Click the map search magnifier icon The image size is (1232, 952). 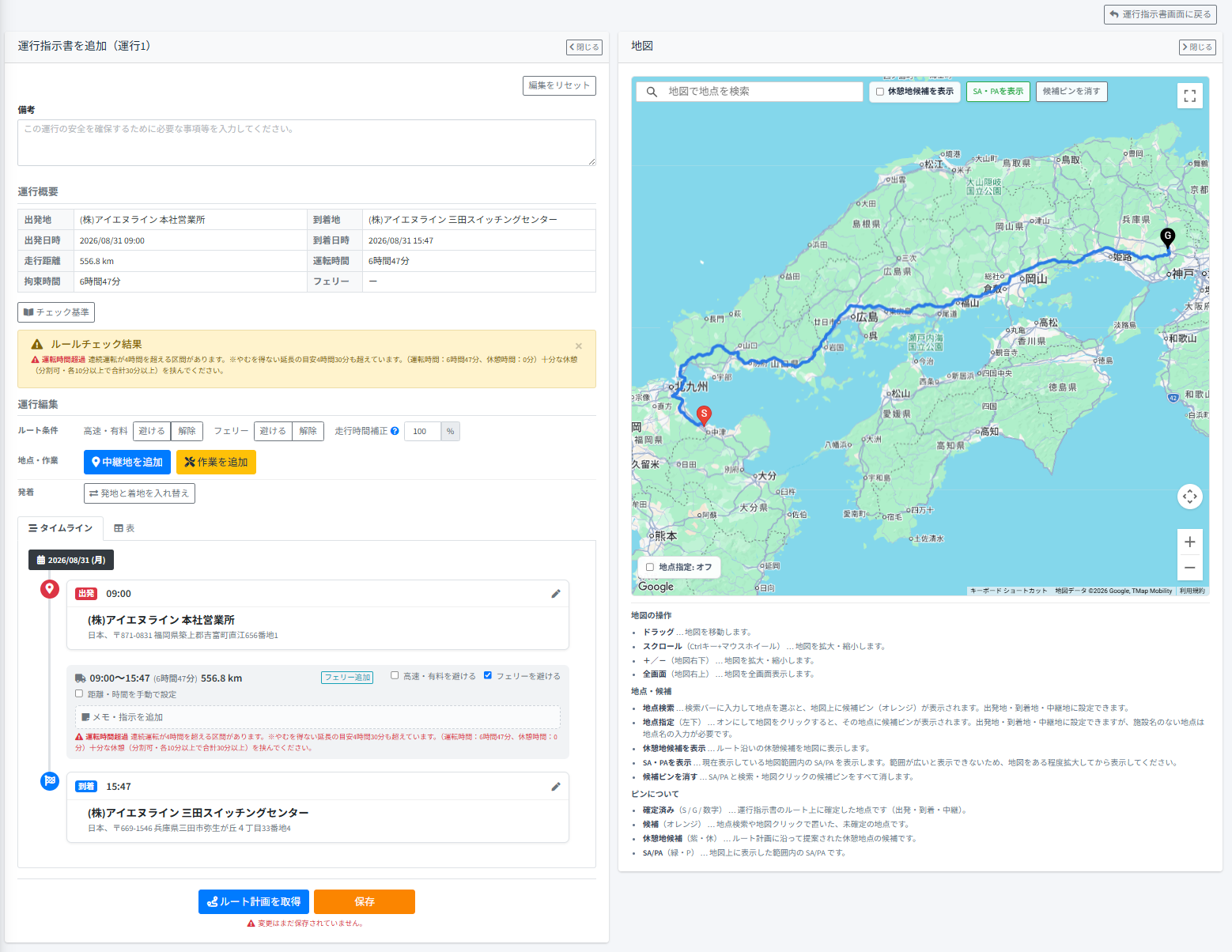point(652,92)
